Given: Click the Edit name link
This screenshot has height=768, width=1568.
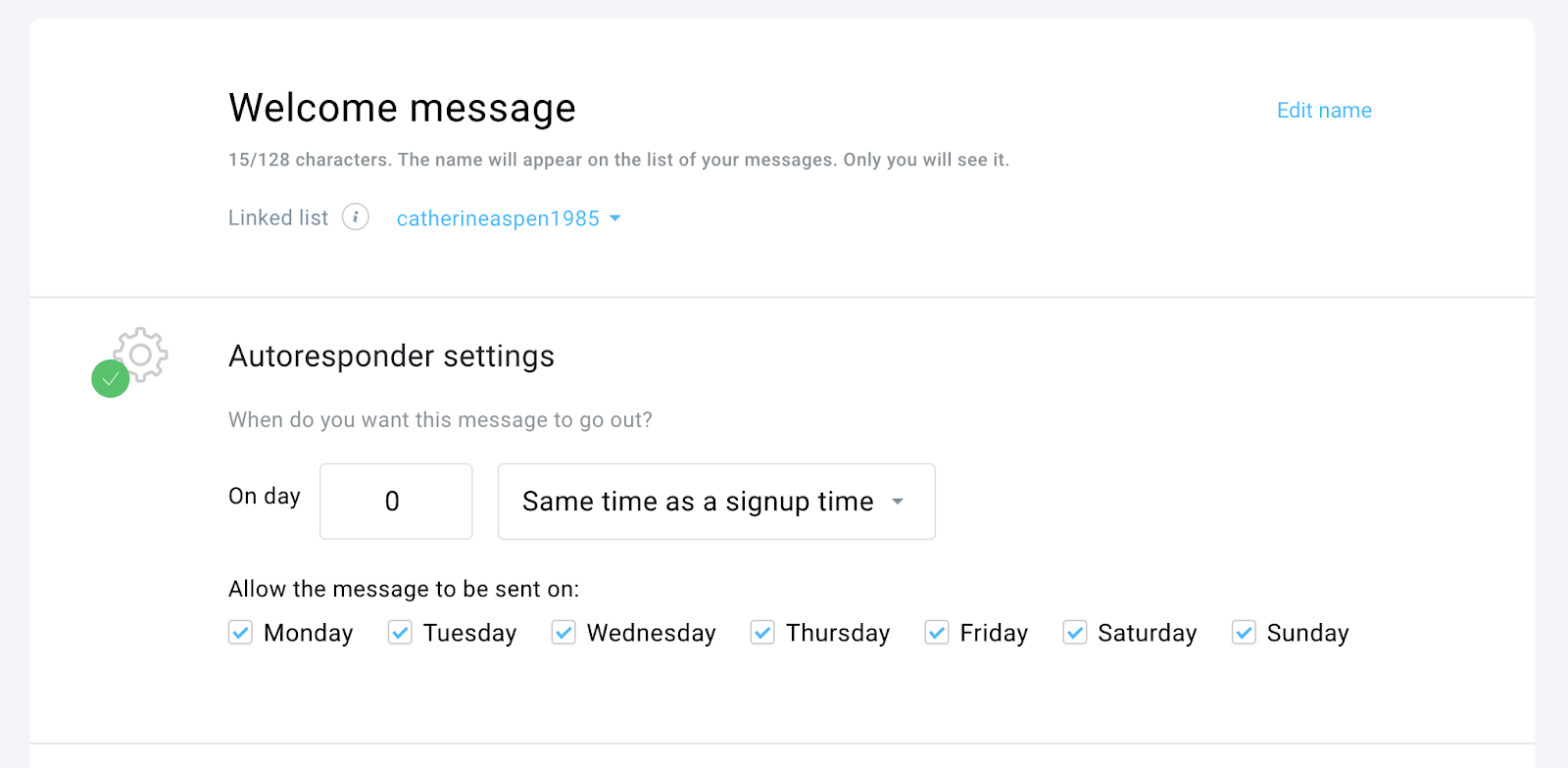Looking at the screenshot, I should [x=1323, y=111].
